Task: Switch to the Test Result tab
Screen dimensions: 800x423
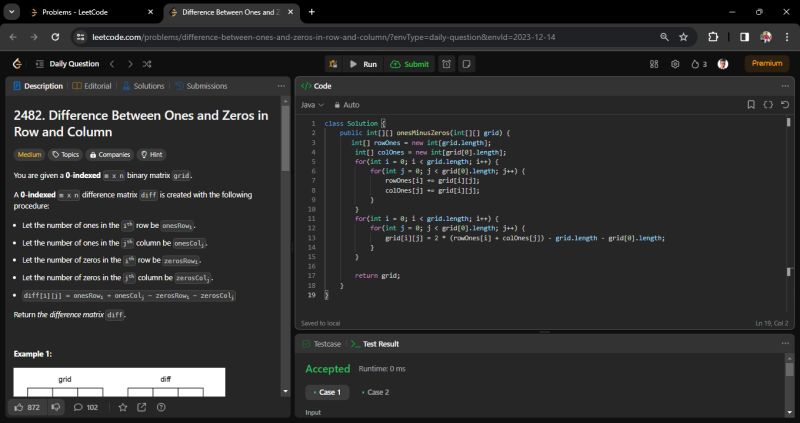Action: tap(375, 344)
